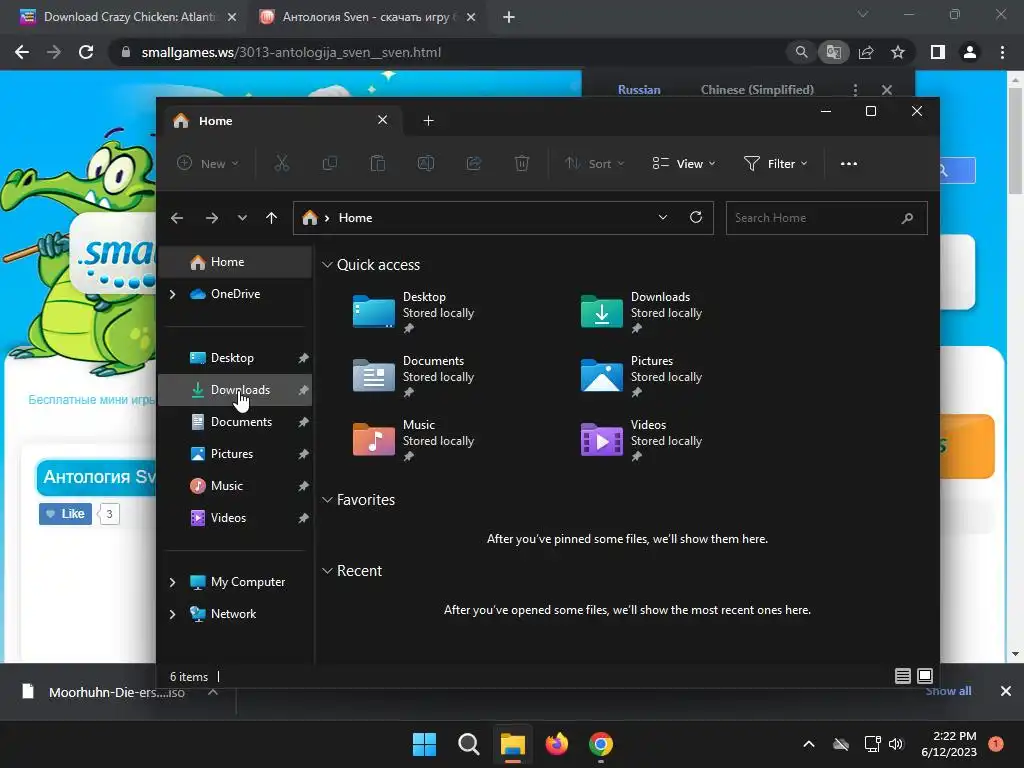The width and height of the screenshot is (1024, 768).
Task: Collapse the Quick access section
Action: [327, 264]
